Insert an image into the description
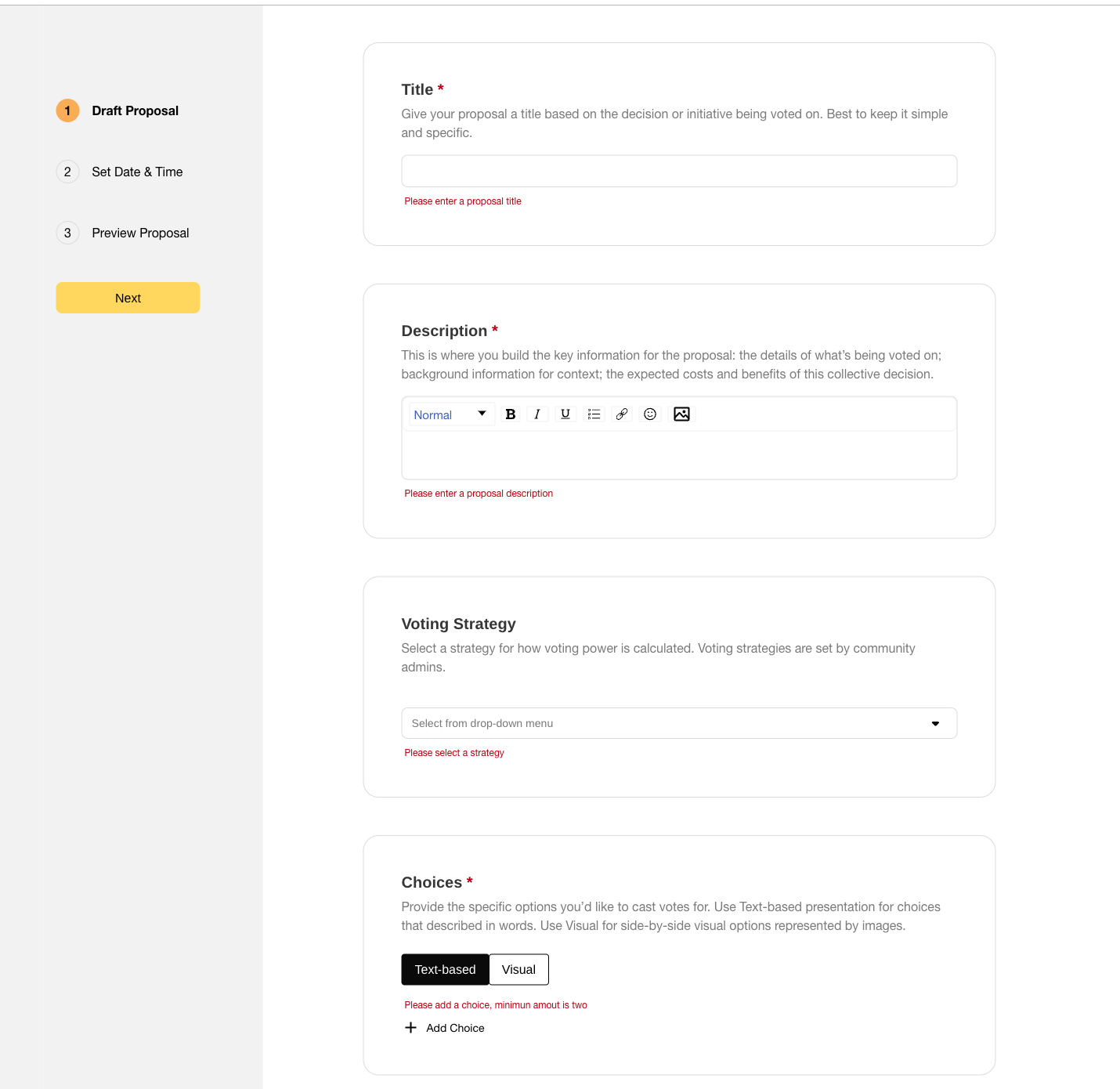1120x1089 pixels. pos(681,414)
